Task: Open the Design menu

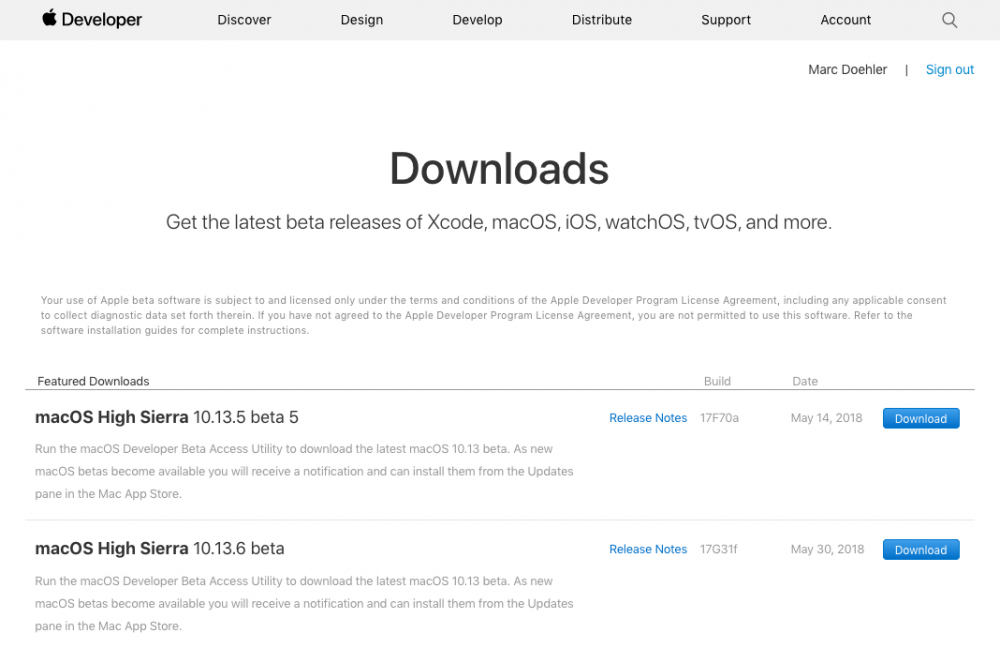Action: point(362,20)
